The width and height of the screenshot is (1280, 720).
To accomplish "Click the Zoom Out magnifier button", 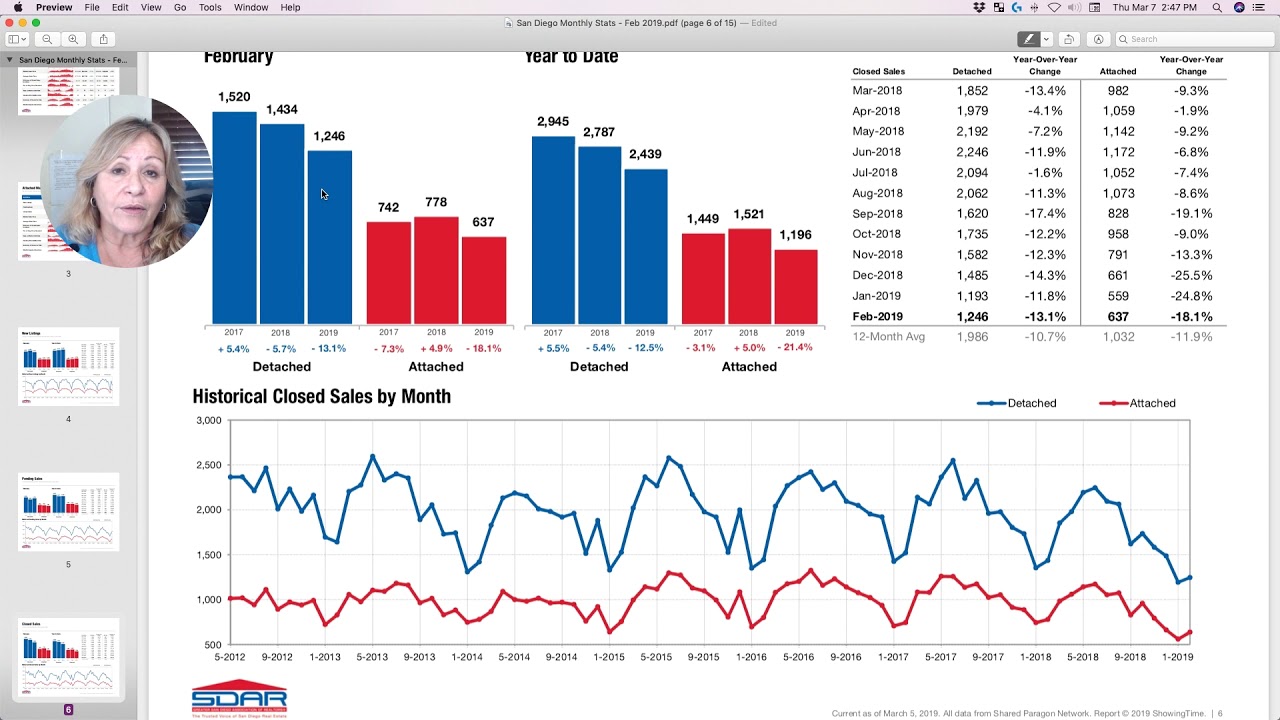I will tap(47, 39).
